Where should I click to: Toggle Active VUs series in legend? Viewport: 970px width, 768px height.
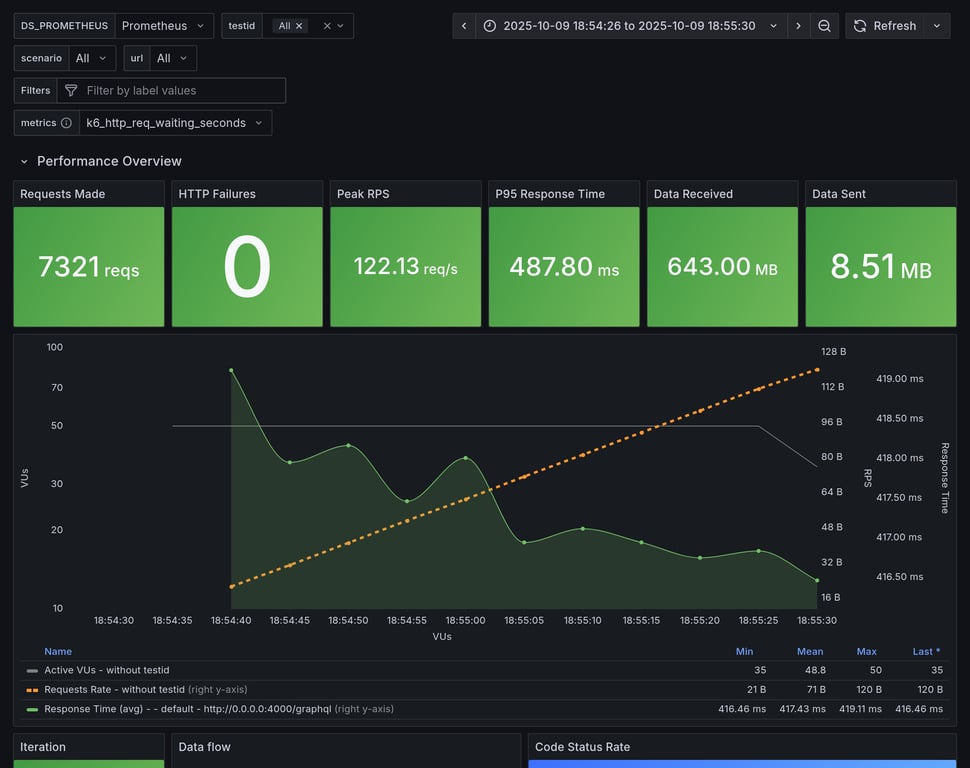click(x=106, y=670)
